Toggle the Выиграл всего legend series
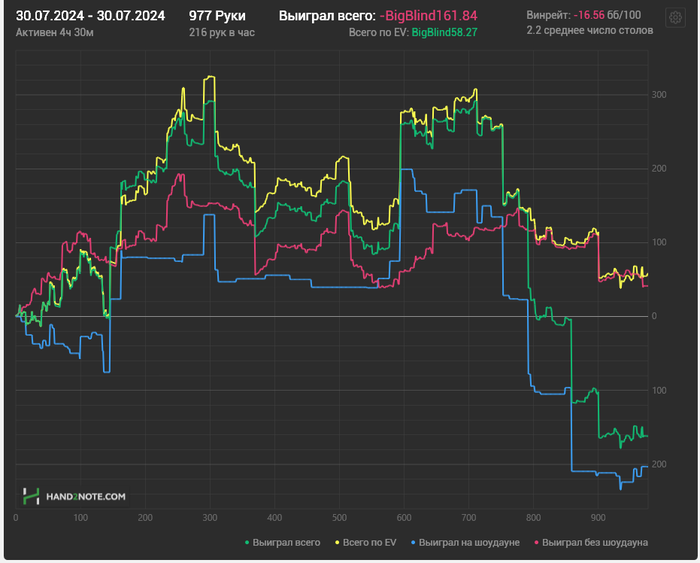This screenshot has width=700, height=563. [287, 543]
